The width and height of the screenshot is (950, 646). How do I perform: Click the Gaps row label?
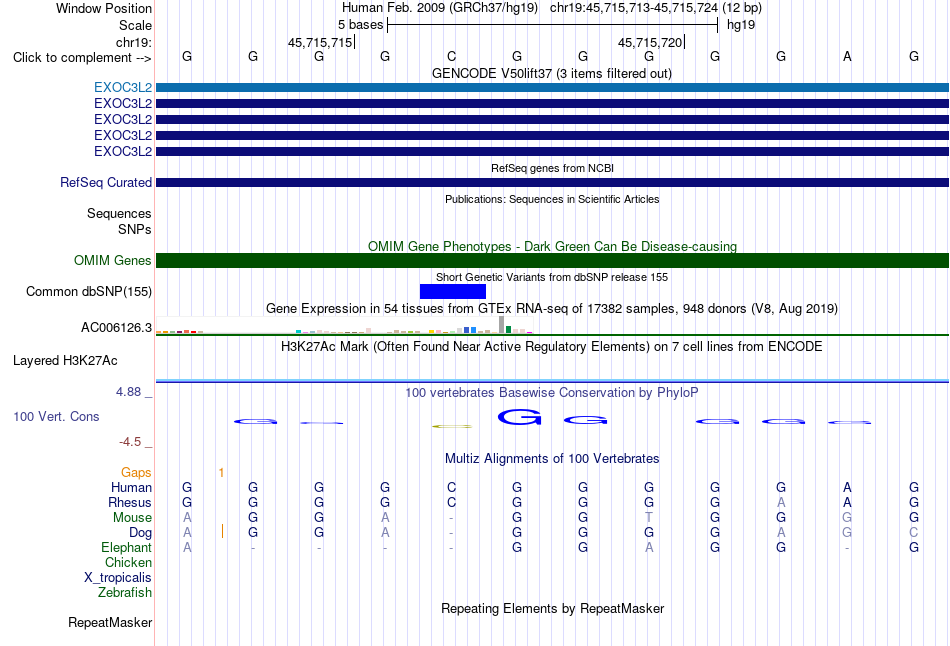136,472
